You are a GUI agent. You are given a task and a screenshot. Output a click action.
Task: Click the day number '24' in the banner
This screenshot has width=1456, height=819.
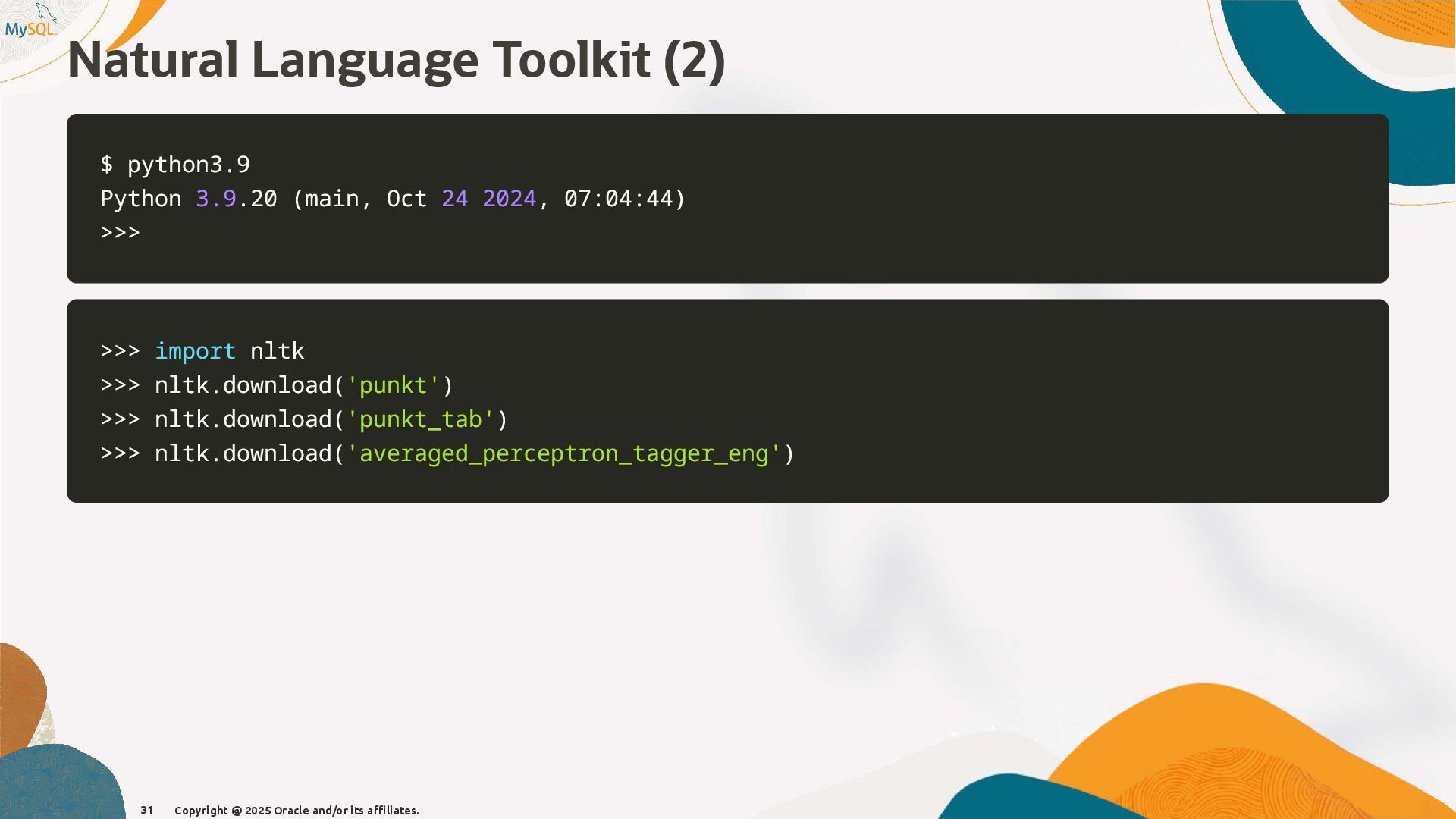(454, 199)
